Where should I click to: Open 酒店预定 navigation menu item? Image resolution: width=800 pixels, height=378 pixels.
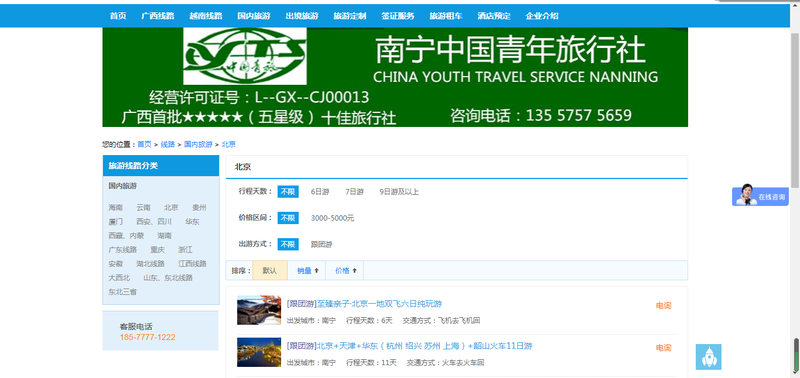tap(494, 16)
